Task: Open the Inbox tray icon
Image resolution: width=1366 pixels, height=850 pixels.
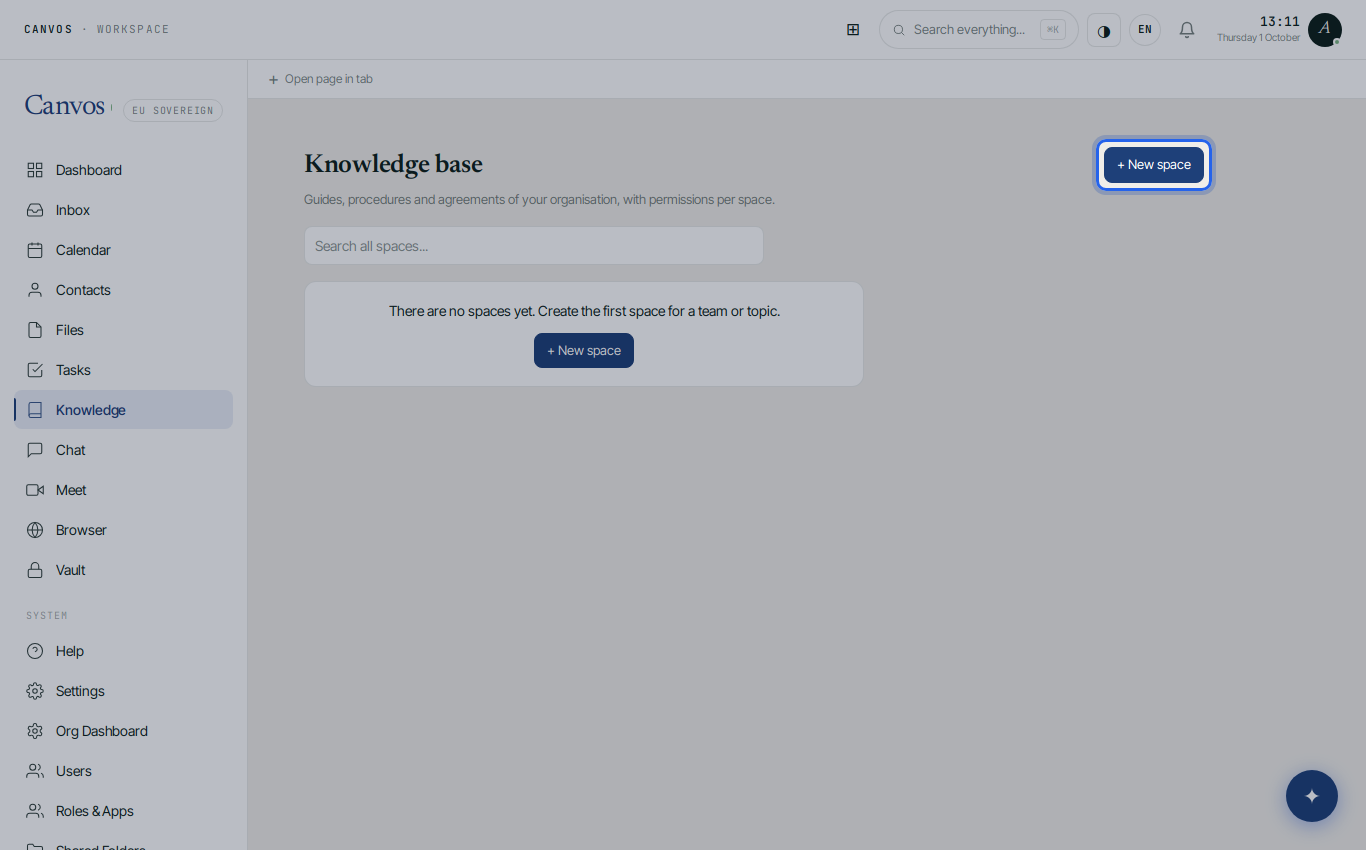Action: point(35,210)
